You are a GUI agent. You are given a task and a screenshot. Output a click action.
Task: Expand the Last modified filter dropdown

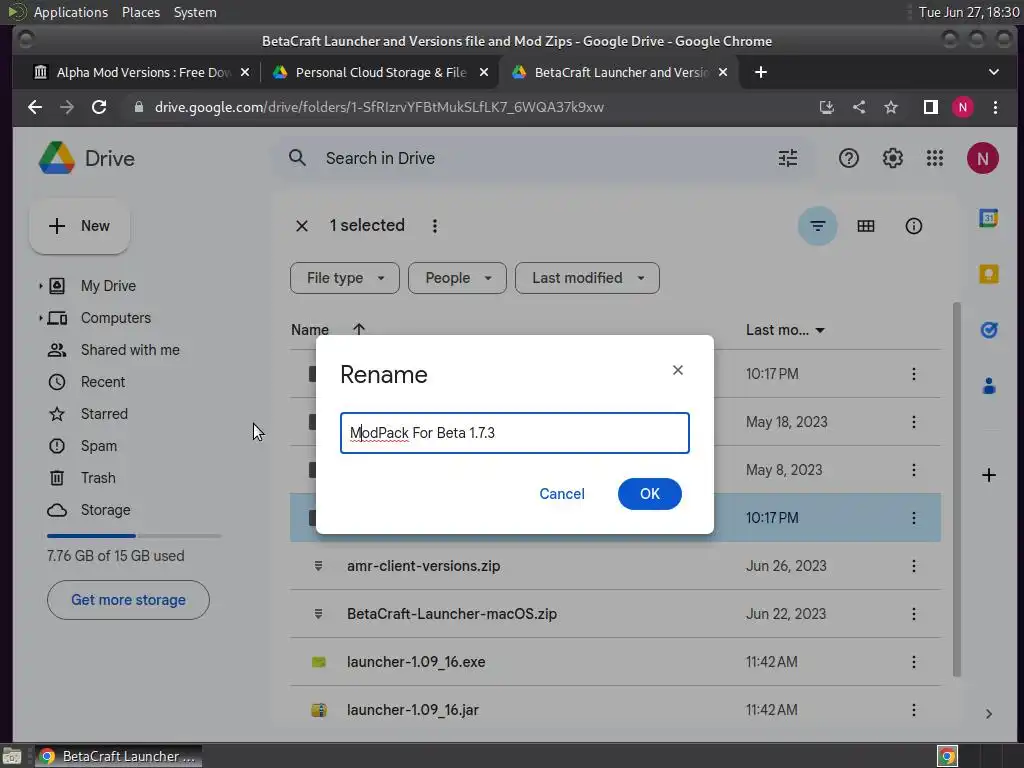pos(587,278)
